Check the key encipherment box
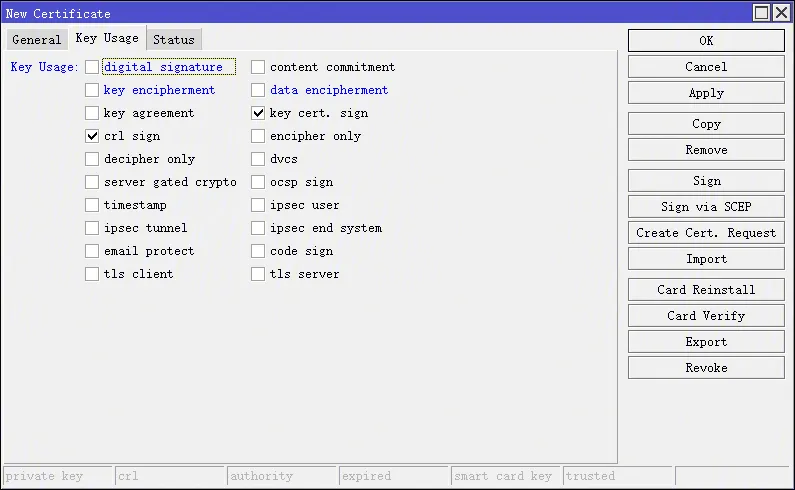The height and width of the screenshot is (490, 795). point(92,90)
